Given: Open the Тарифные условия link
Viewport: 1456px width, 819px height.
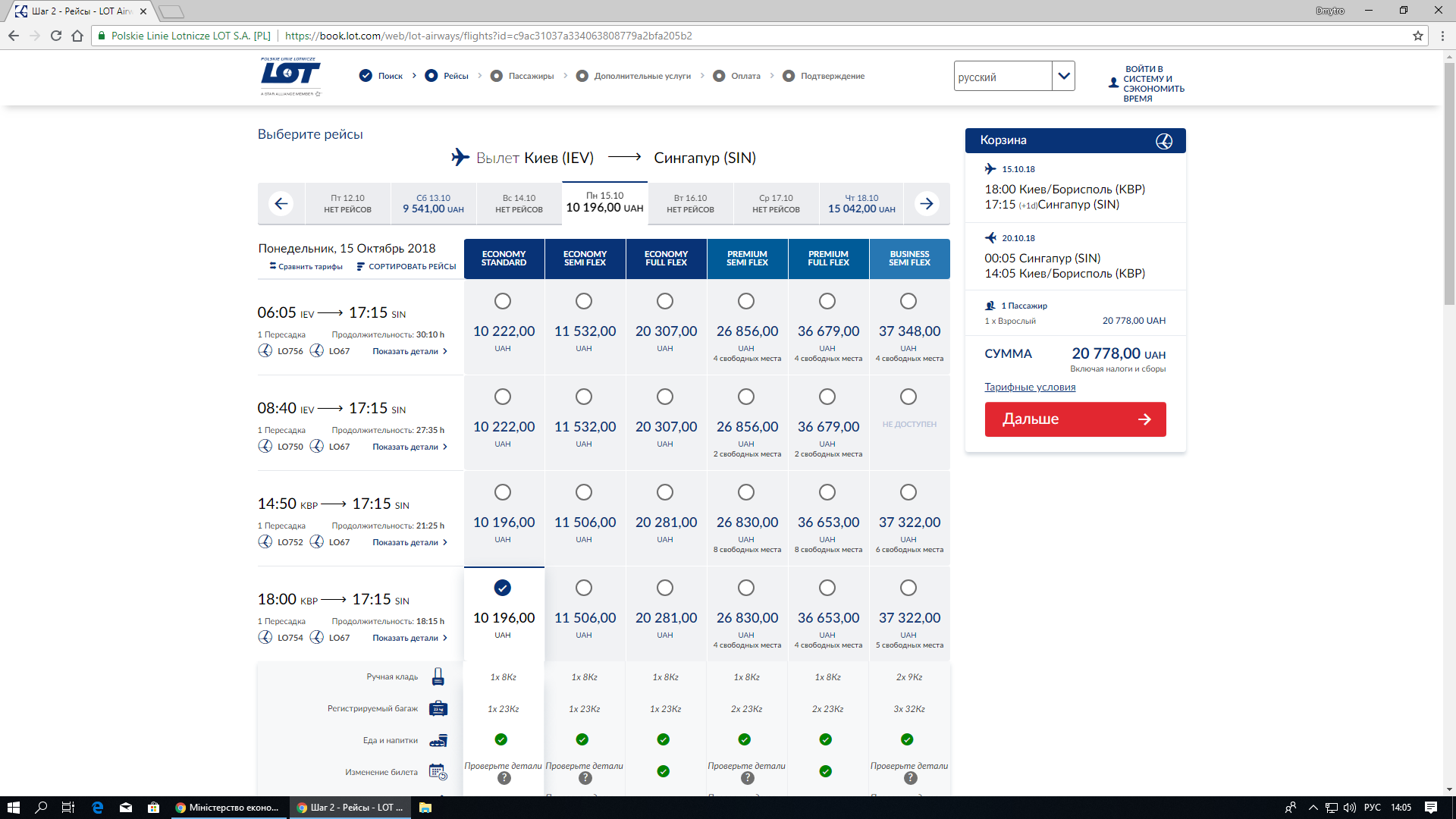Looking at the screenshot, I should click(1030, 387).
